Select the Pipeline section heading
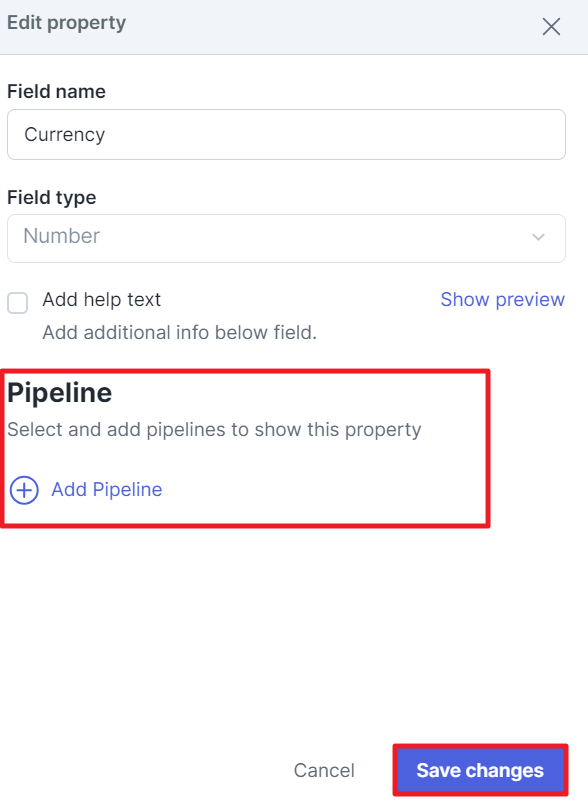Image resolution: width=588 pixels, height=804 pixels. (x=59, y=393)
